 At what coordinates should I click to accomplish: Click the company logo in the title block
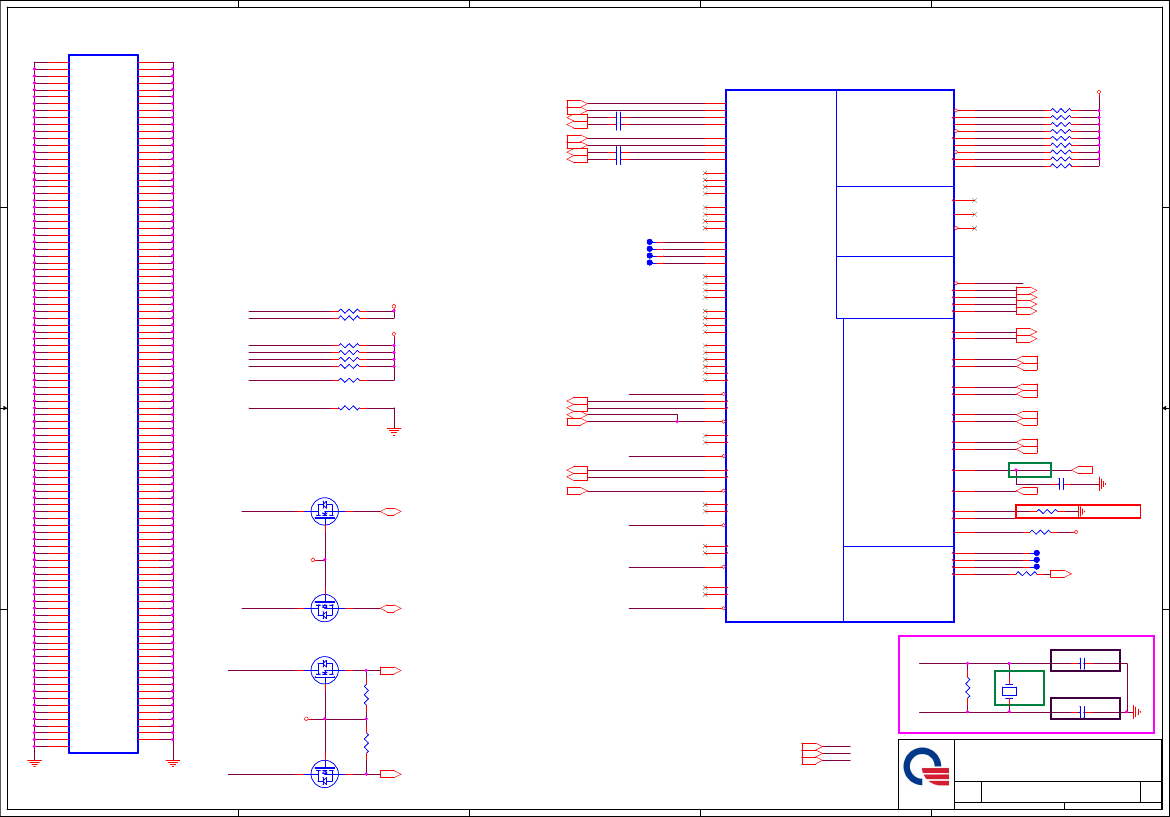926,767
